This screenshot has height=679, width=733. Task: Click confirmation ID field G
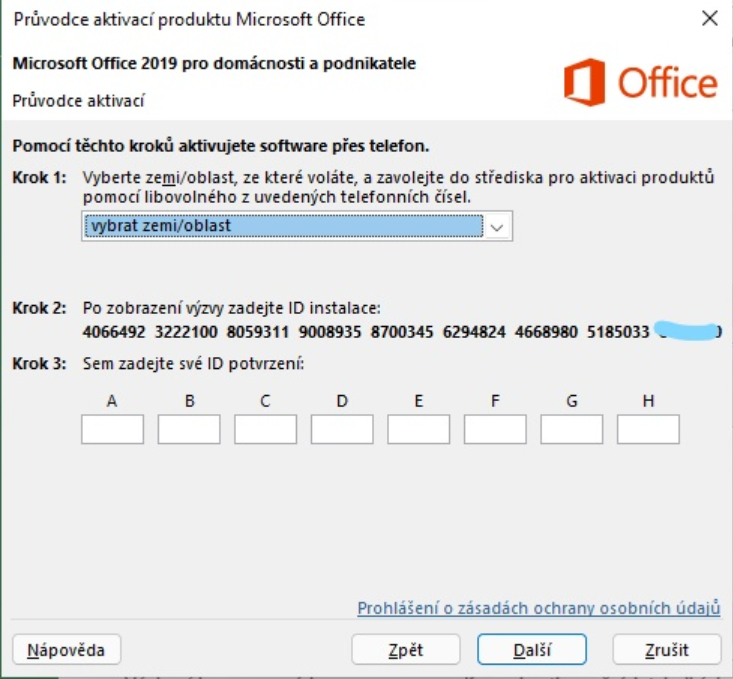(x=572, y=429)
